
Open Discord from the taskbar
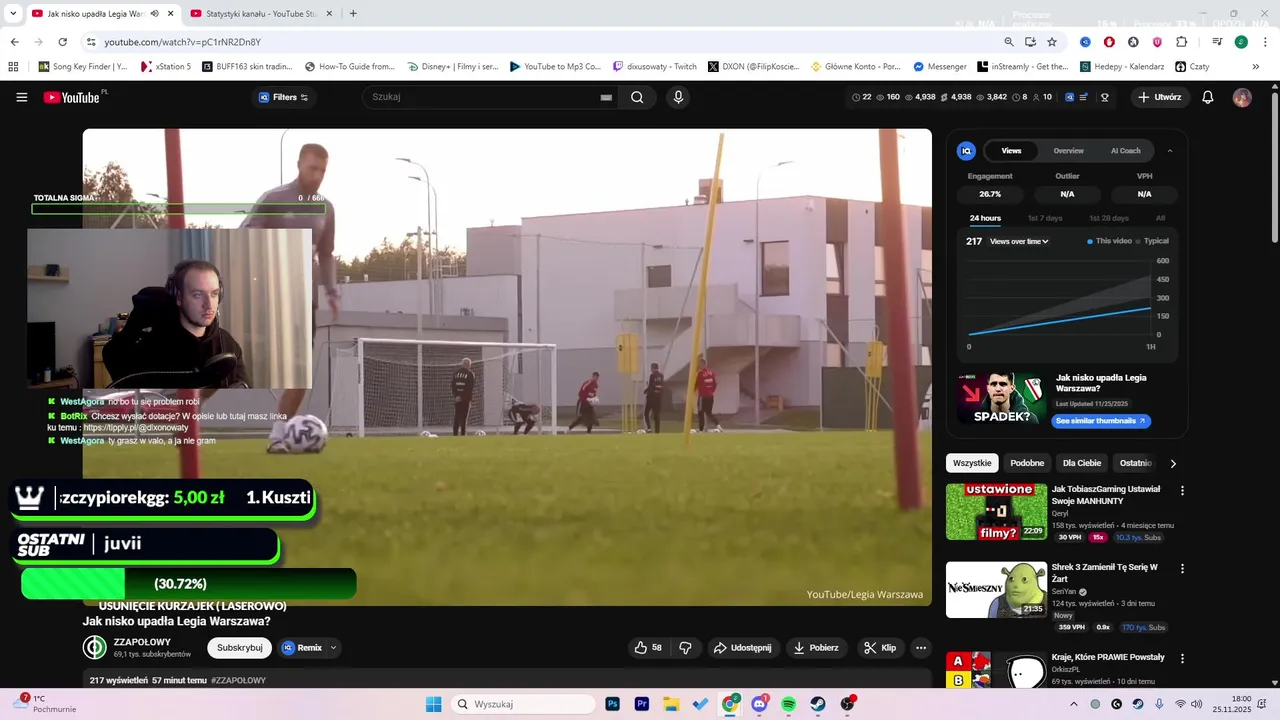(759, 704)
